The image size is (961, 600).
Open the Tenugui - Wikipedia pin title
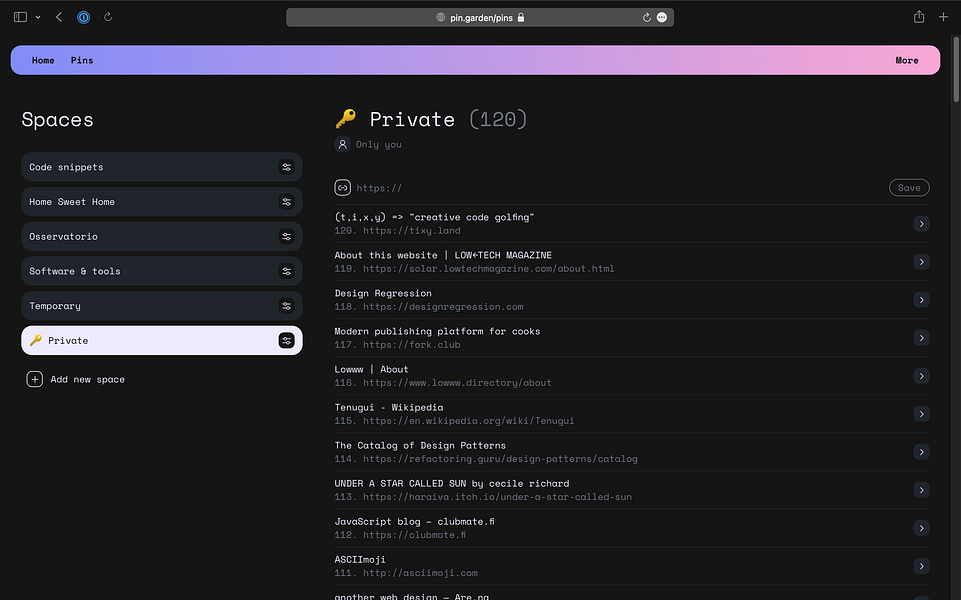click(389, 407)
